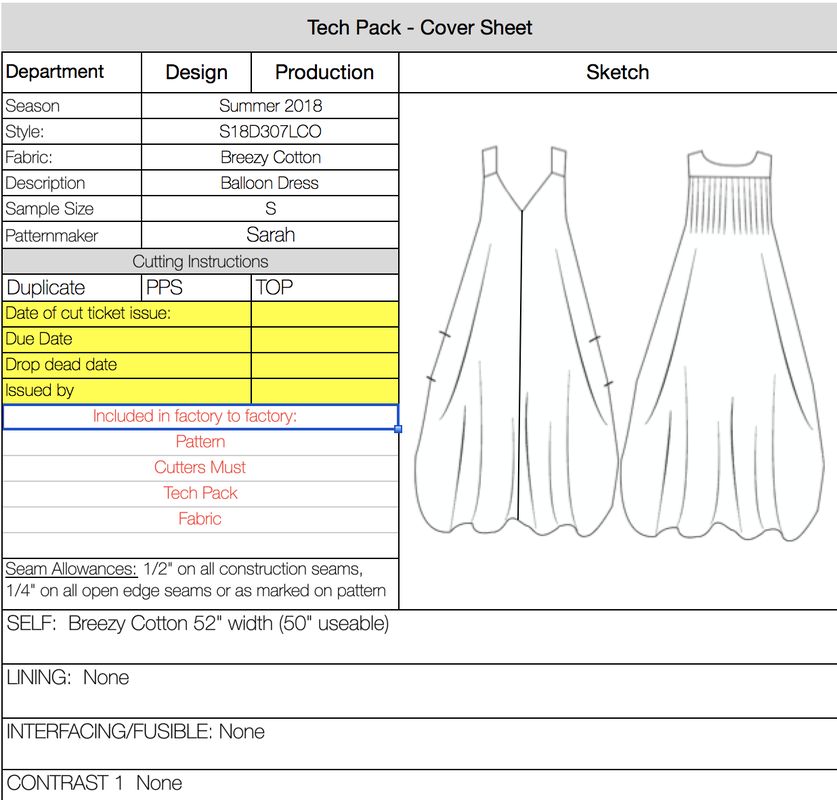This screenshot has height=800, width=837.
Task: Select the Seam Allowances note cell
Action: 200,580
